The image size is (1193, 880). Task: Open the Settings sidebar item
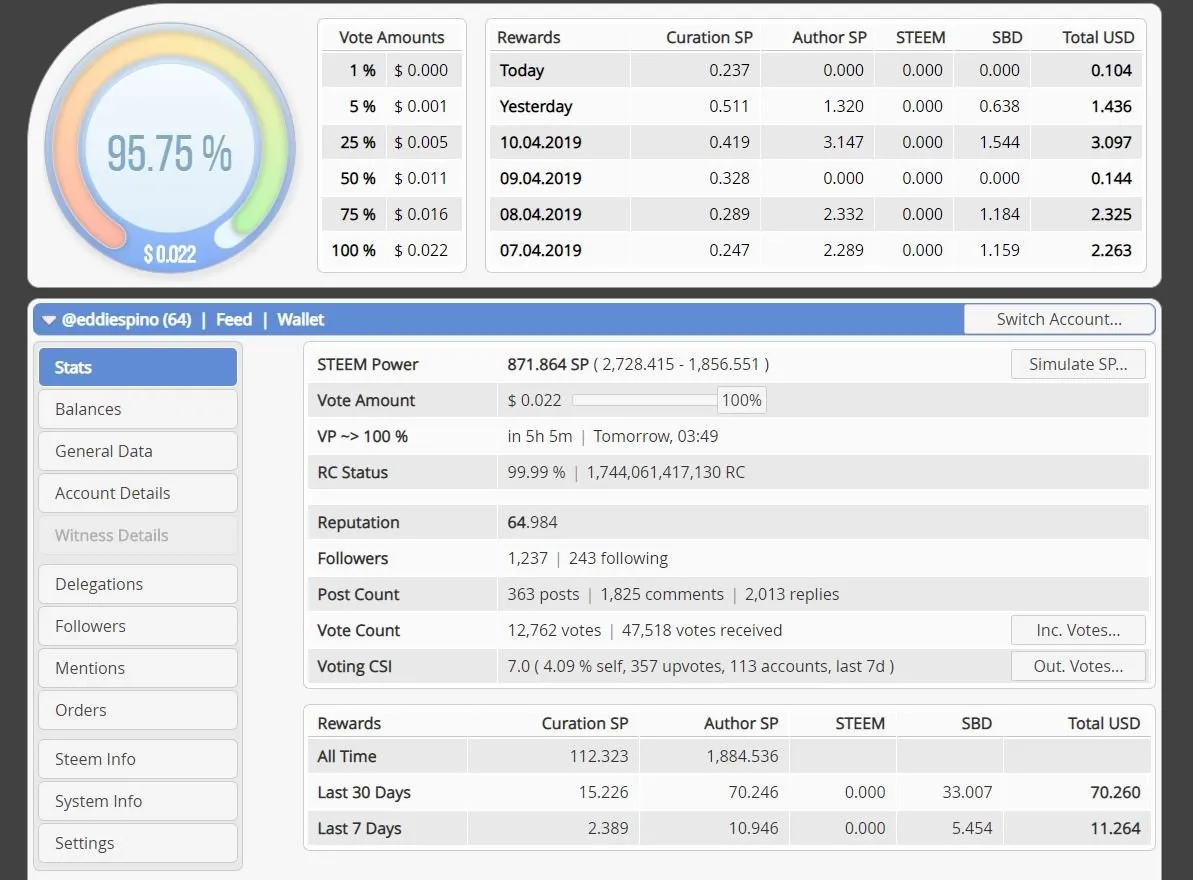pyautogui.click(x=138, y=843)
